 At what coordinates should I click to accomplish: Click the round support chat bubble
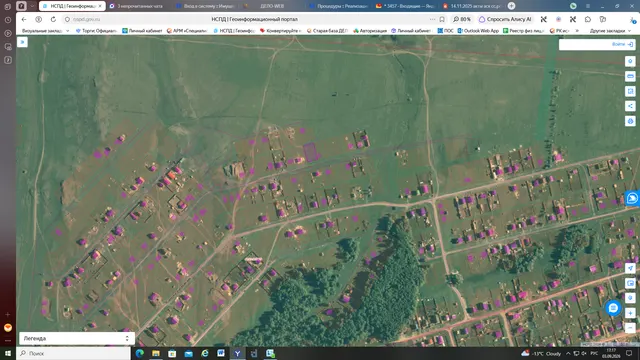pos(613,308)
